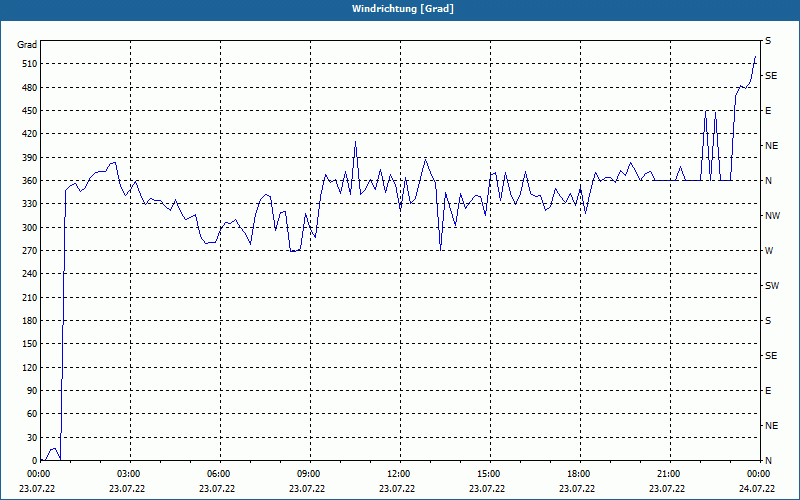This screenshot has width=800, height=500.
Task: Click the 390 degree axis label
Action: [x=29, y=157]
